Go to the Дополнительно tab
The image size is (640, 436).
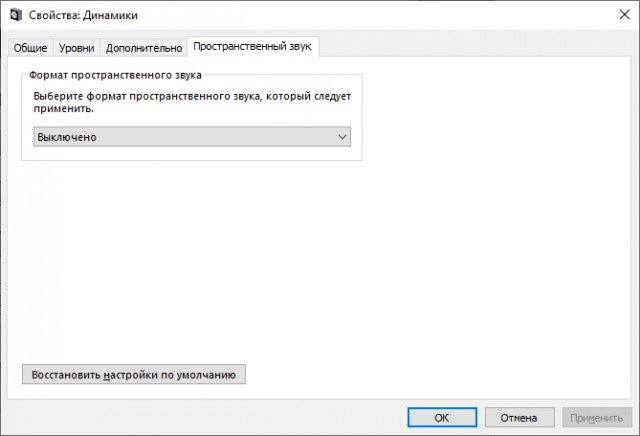click(145, 48)
